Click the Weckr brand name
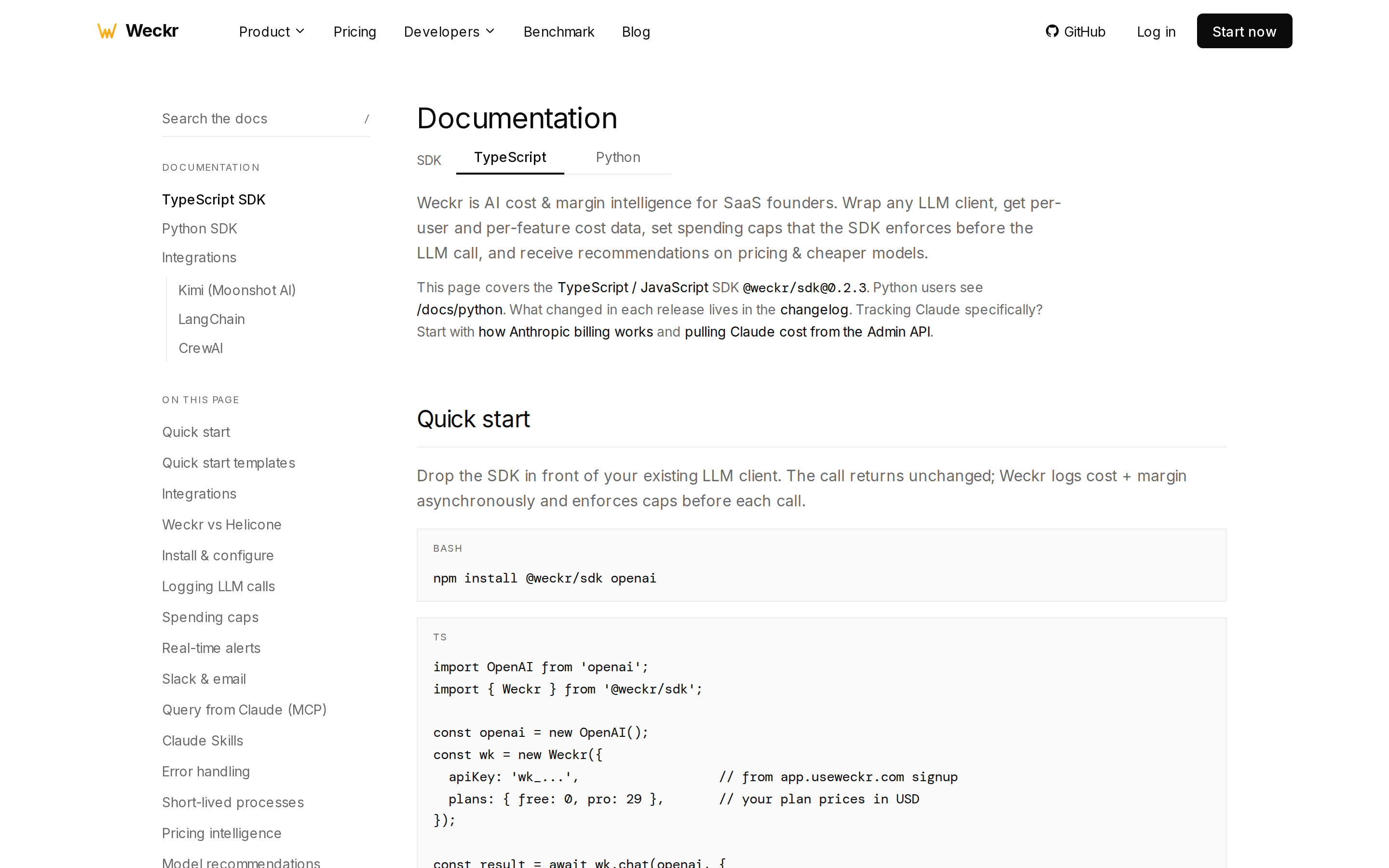The height and width of the screenshot is (868, 1389). 152,31
